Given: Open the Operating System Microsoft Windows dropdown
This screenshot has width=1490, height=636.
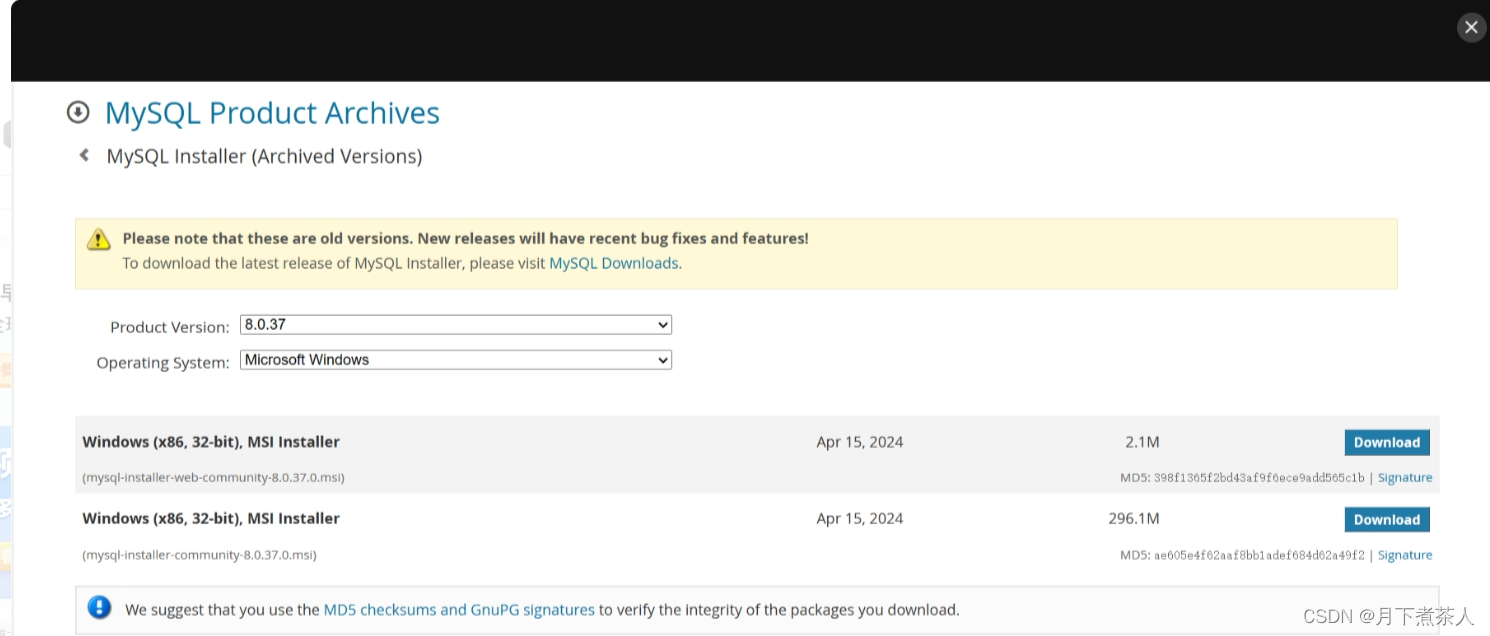Looking at the screenshot, I should coord(456,360).
